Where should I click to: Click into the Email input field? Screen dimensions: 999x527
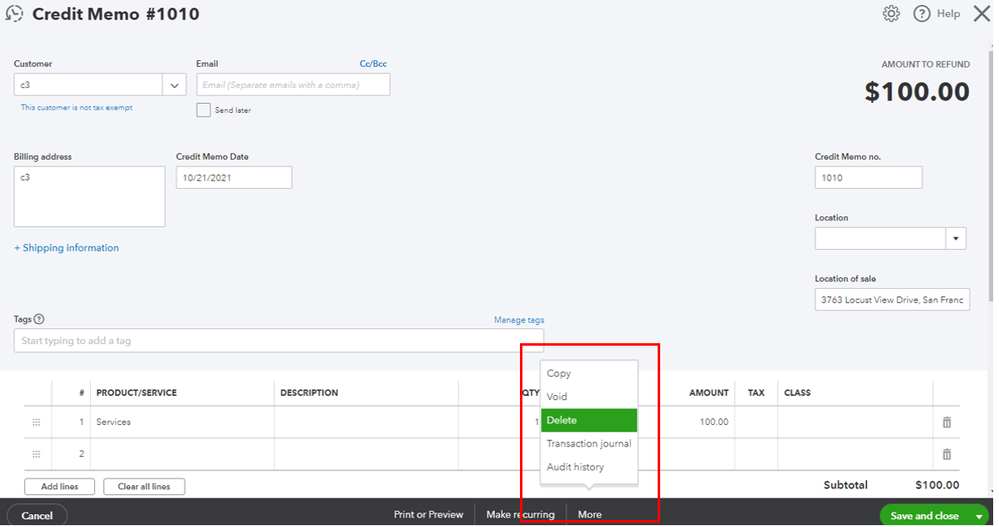pyautogui.click(x=293, y=85)
